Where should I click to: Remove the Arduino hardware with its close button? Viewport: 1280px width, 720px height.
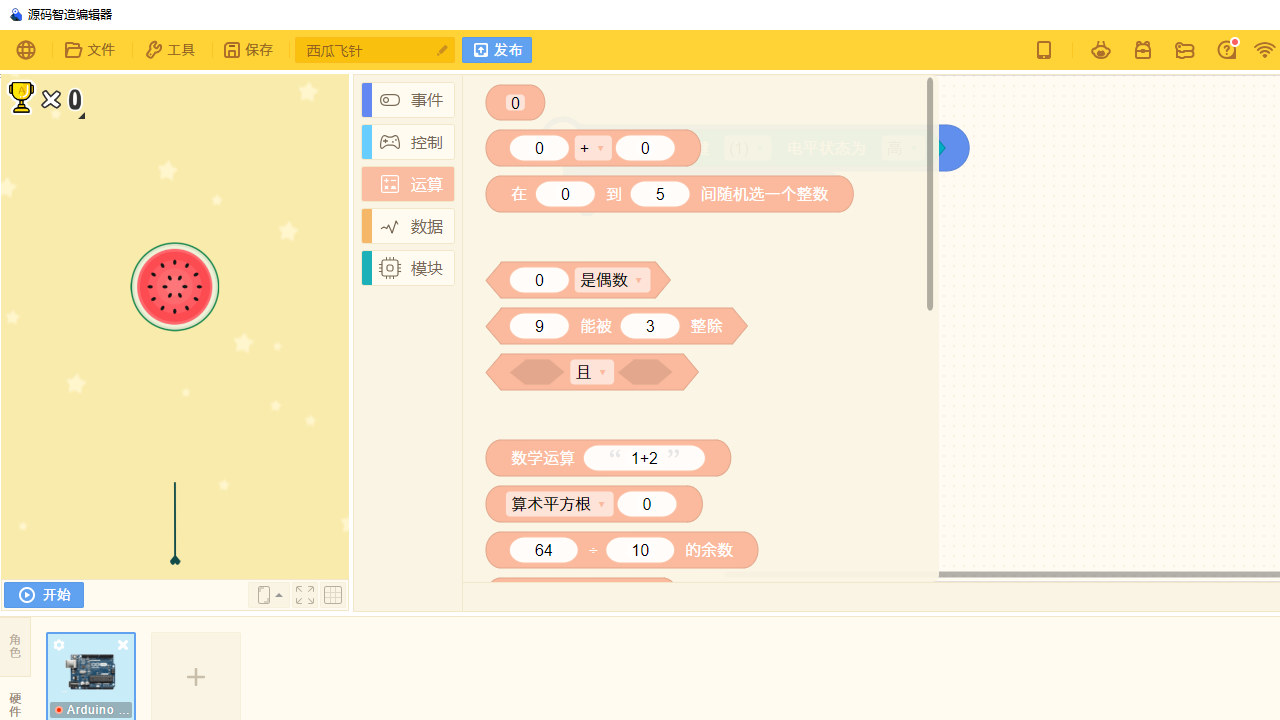123,645
